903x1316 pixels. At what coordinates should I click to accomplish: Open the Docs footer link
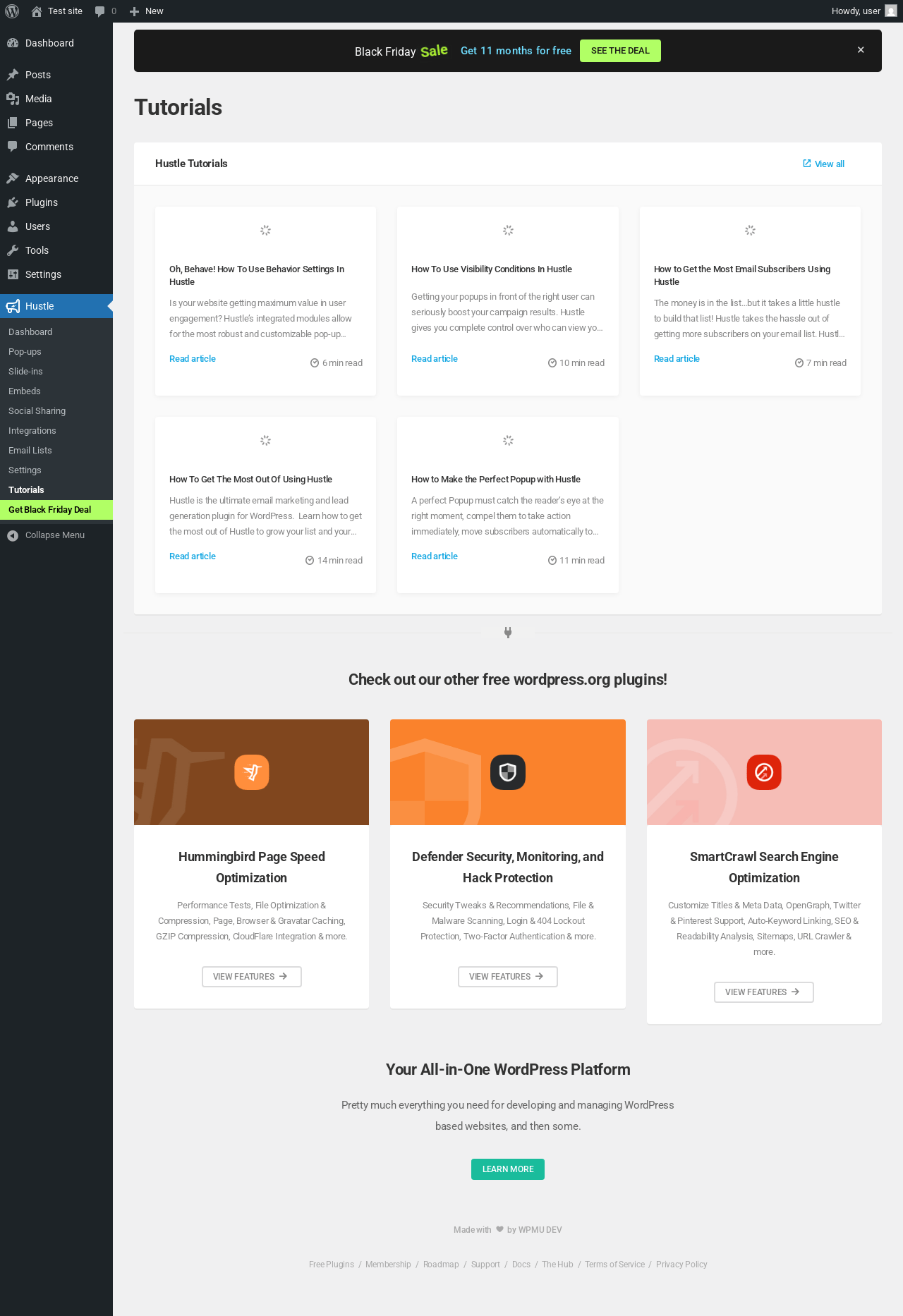[x=521, y=1265]
